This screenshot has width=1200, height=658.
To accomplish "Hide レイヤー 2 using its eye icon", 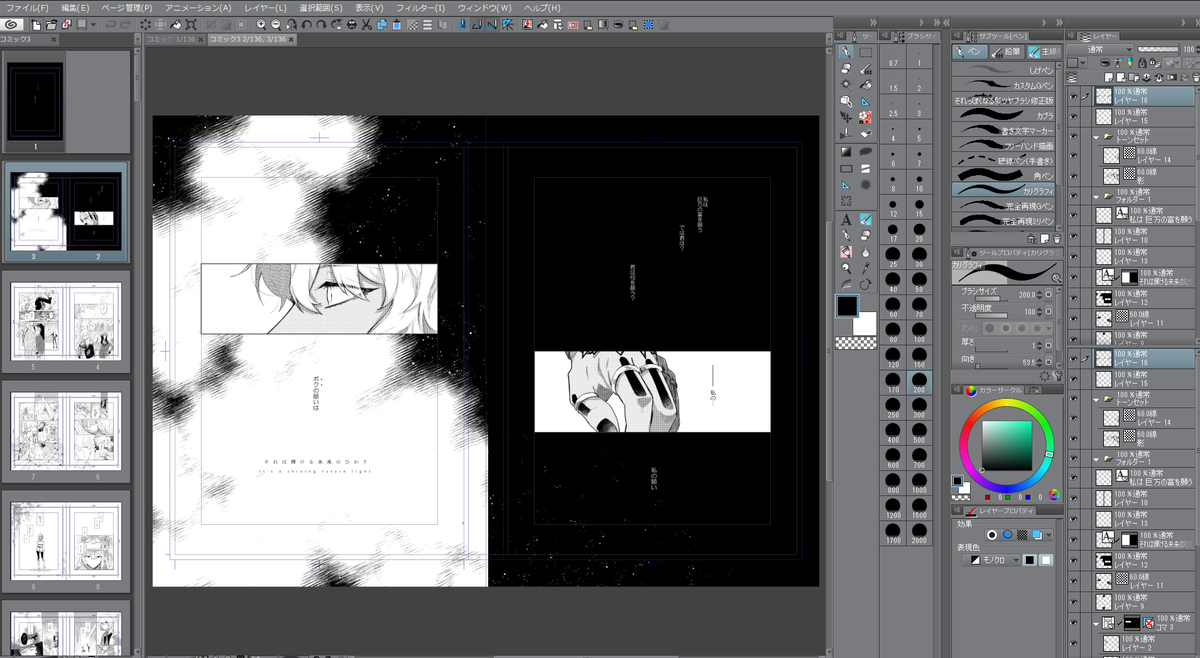I will click(1074, 641).
